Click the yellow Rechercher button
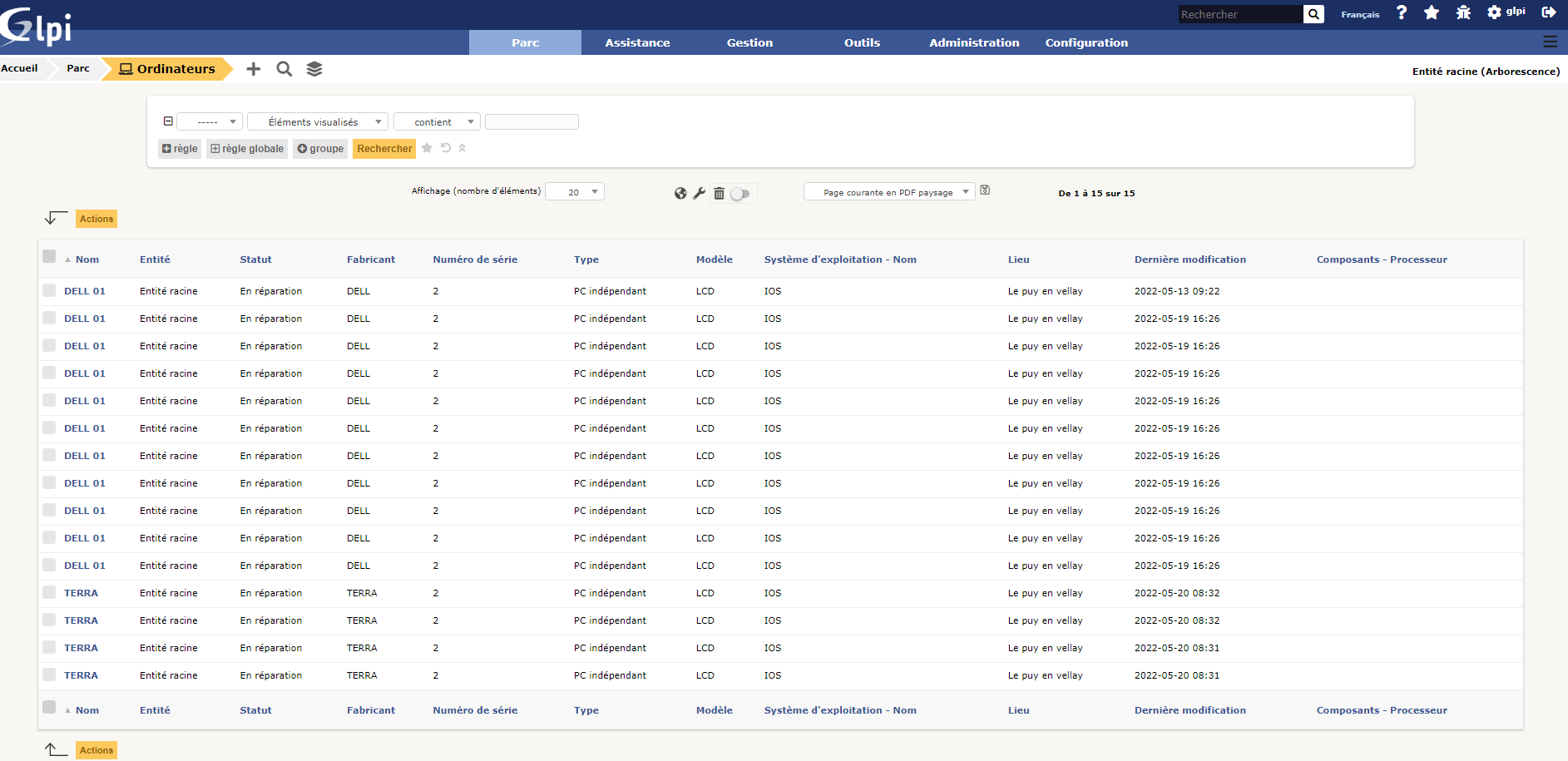 pyautogui.click(x=384, y=149)
